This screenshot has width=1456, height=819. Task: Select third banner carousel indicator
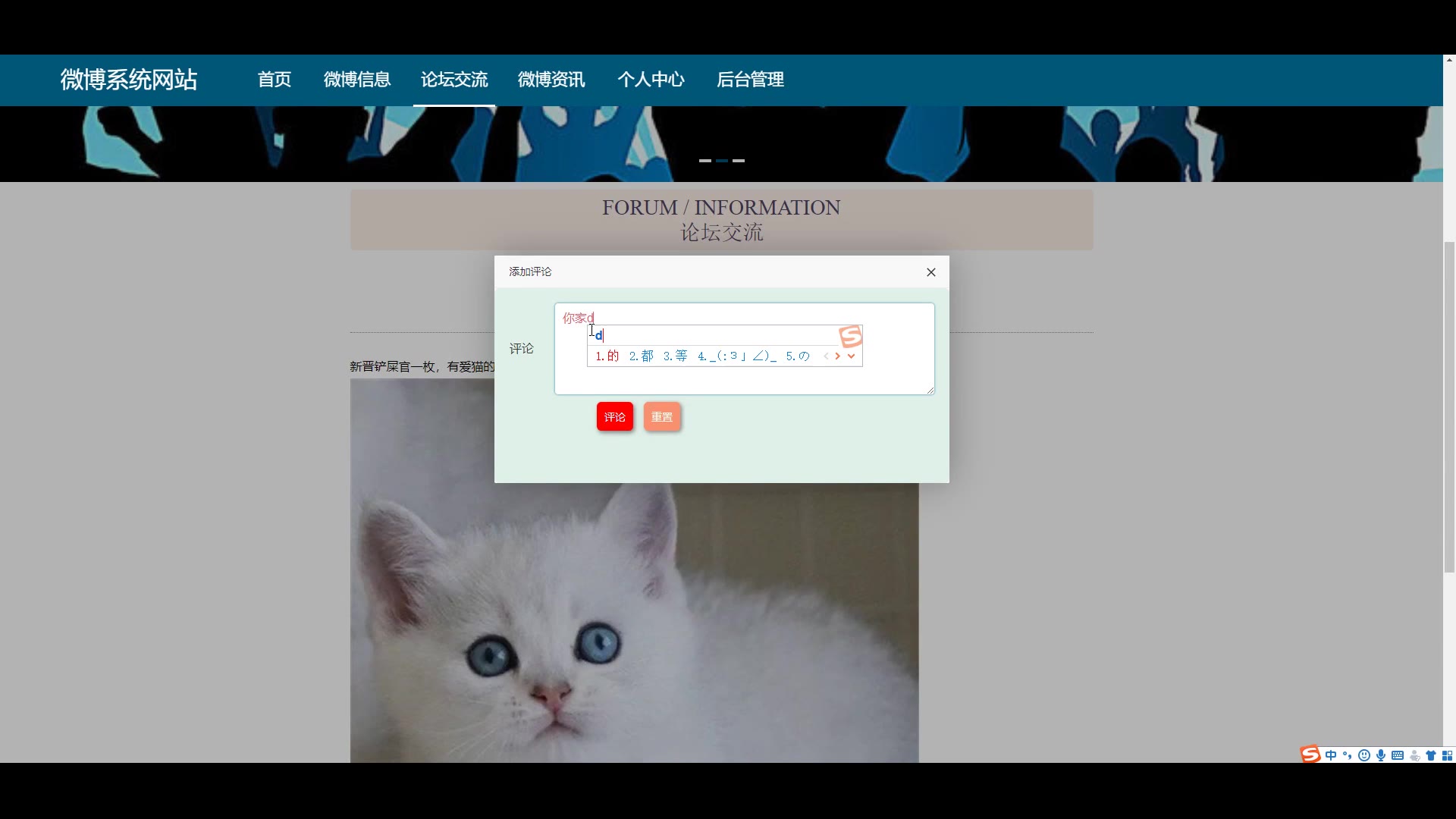[739, 161]
